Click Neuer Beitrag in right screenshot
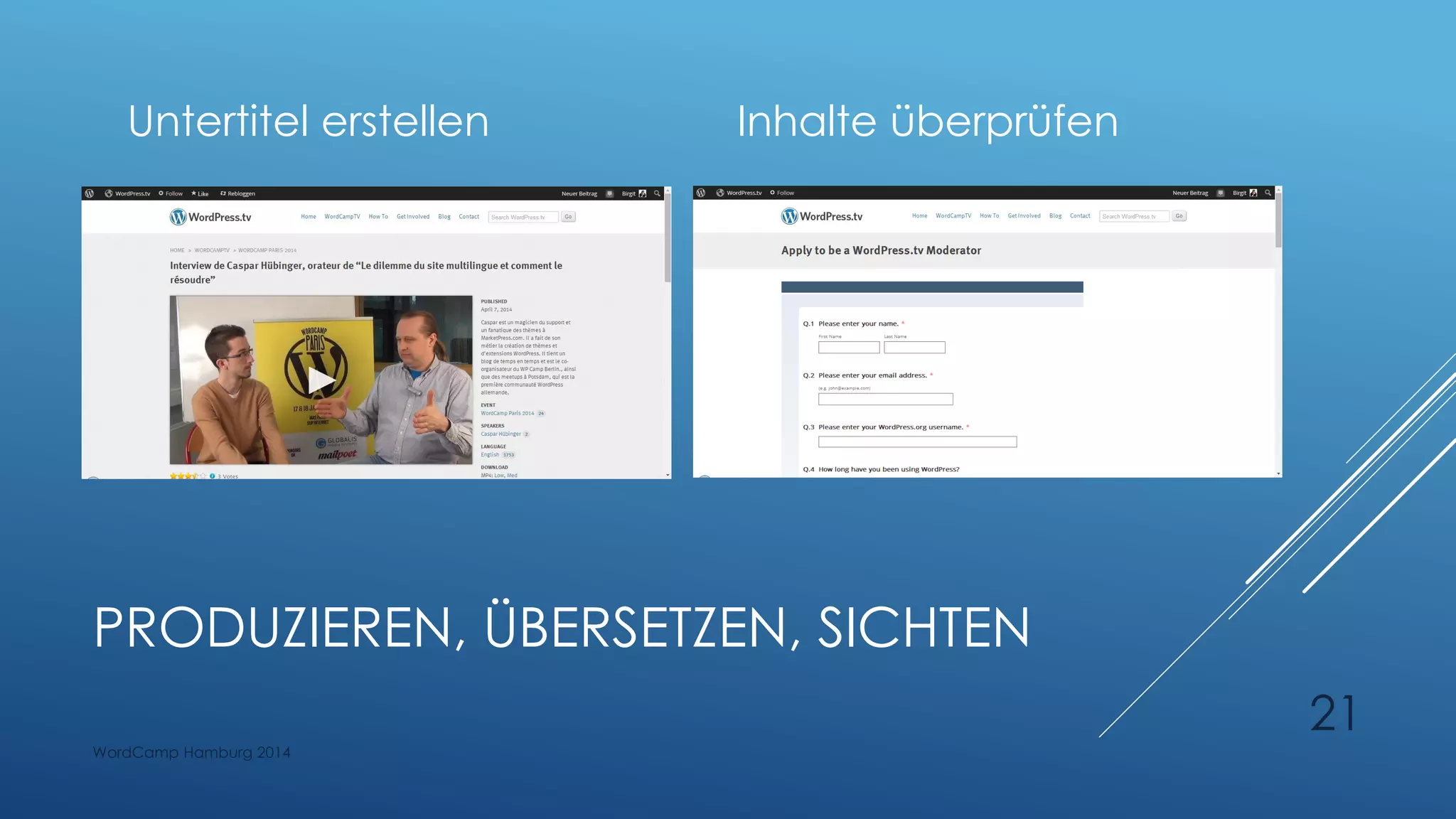This screenshot has width=1456, height=819. [1190, 193]
